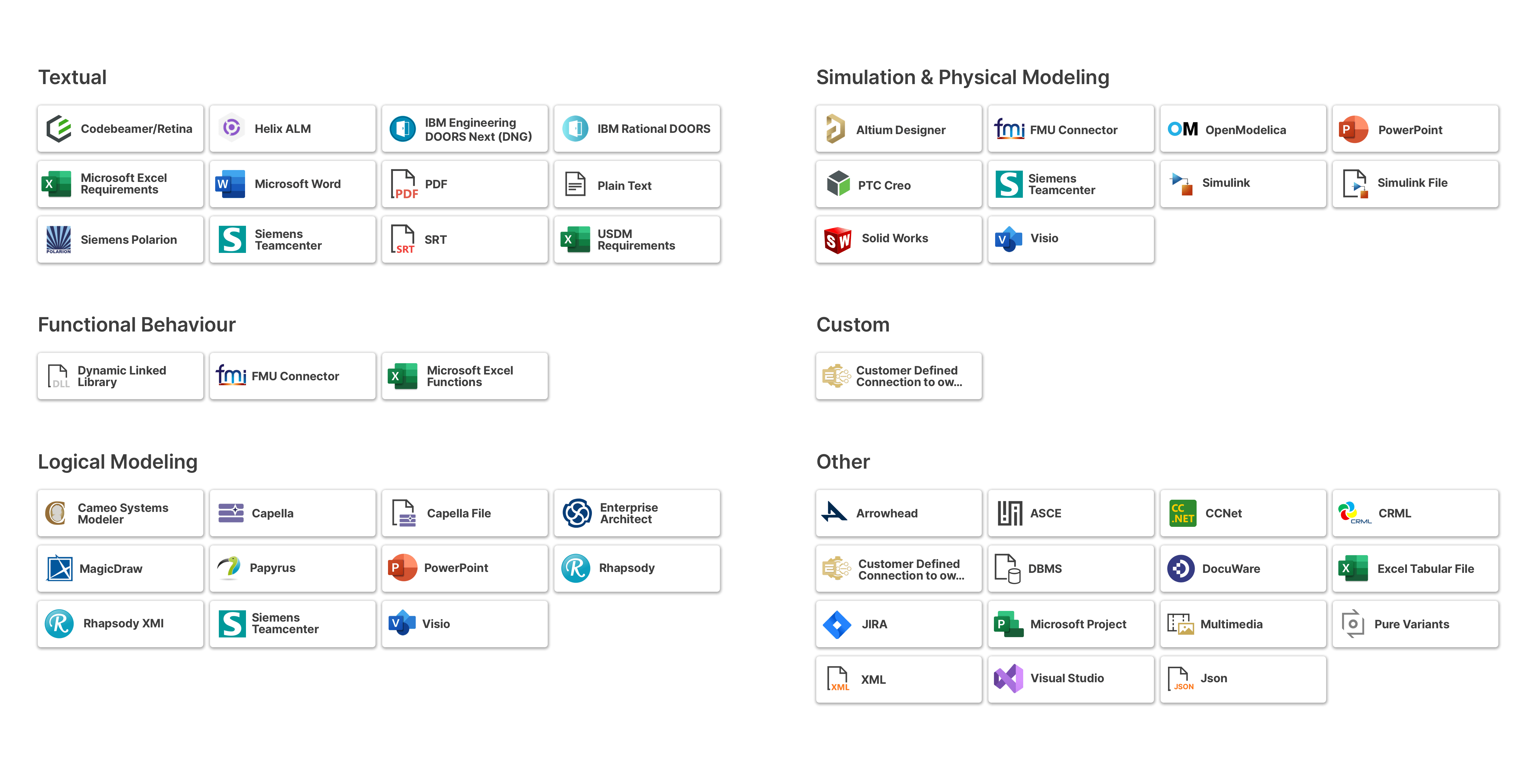Click the Helix ALM purple icon
The image size is (1534, 784).
point(232,128)
